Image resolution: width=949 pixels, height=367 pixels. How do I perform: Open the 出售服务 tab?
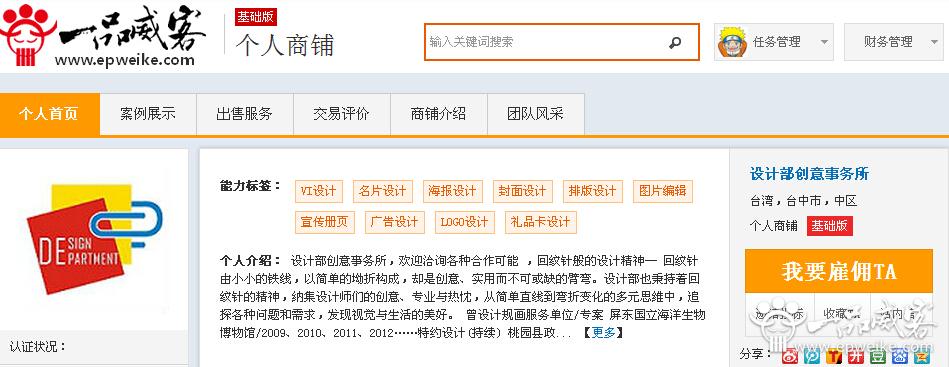[245, 114]
